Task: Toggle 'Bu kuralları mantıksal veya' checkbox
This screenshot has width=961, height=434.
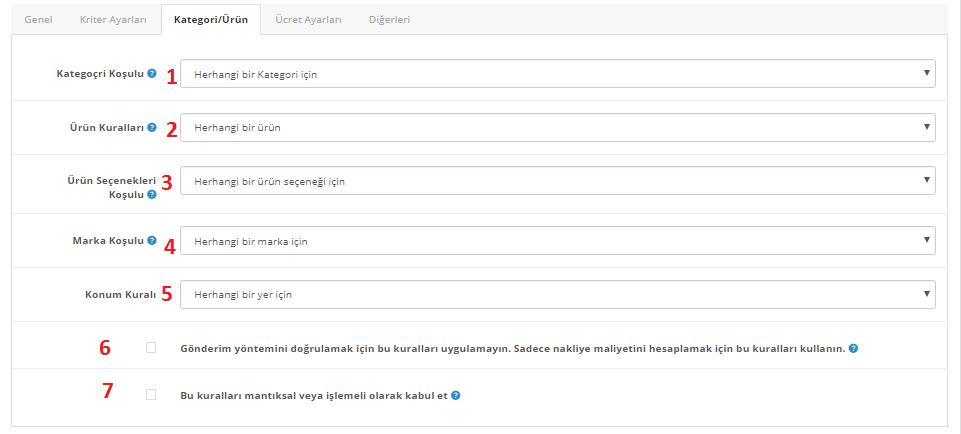Action: point(151,395)
